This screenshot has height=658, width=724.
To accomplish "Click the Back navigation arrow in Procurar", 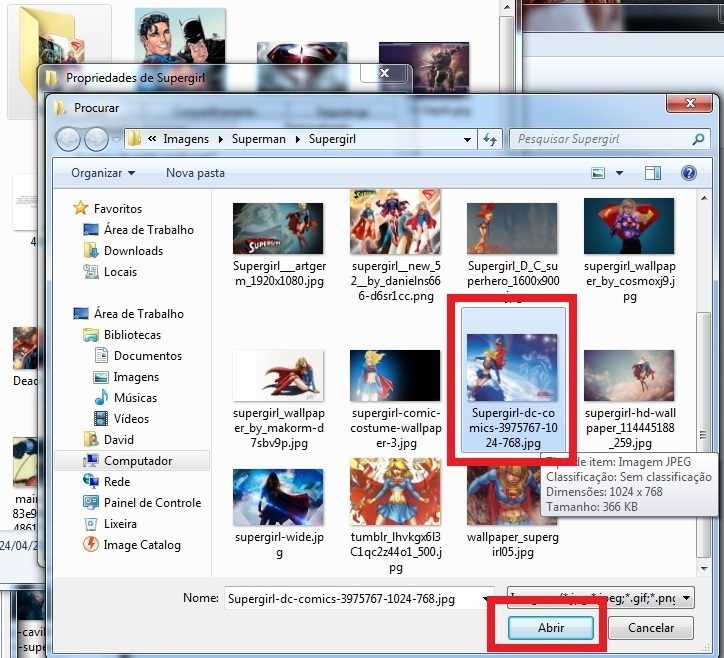I will click(68, 139).
